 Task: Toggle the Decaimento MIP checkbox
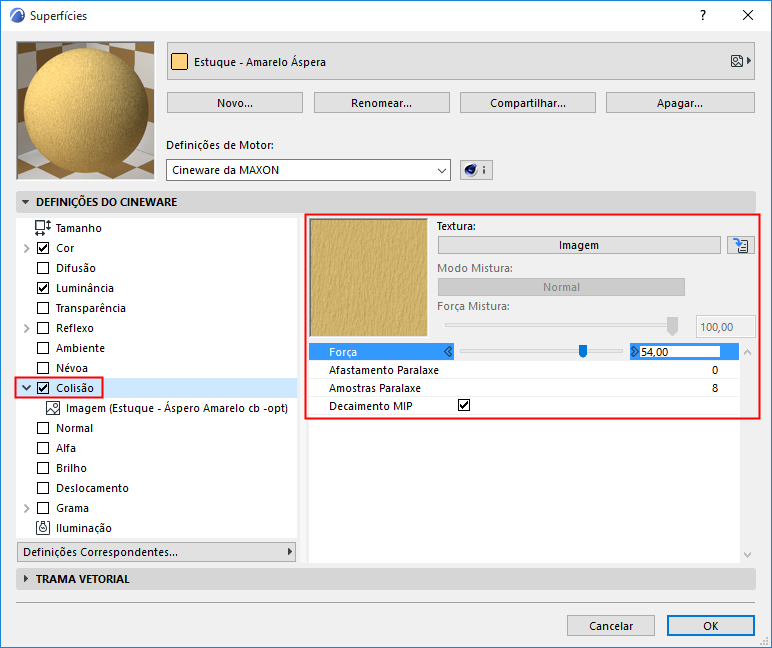(464, 405)
